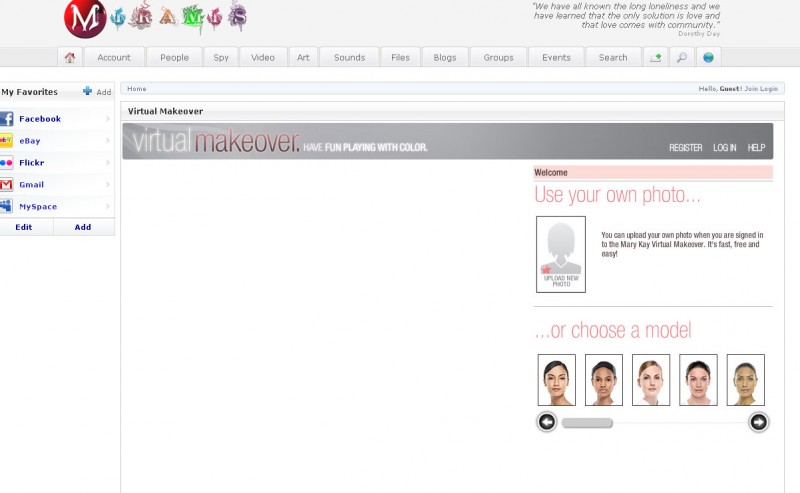The height and width of the screenshot is (493, 800).
Task: Expand the eBay favorite chevron
Action: point(108,140)
